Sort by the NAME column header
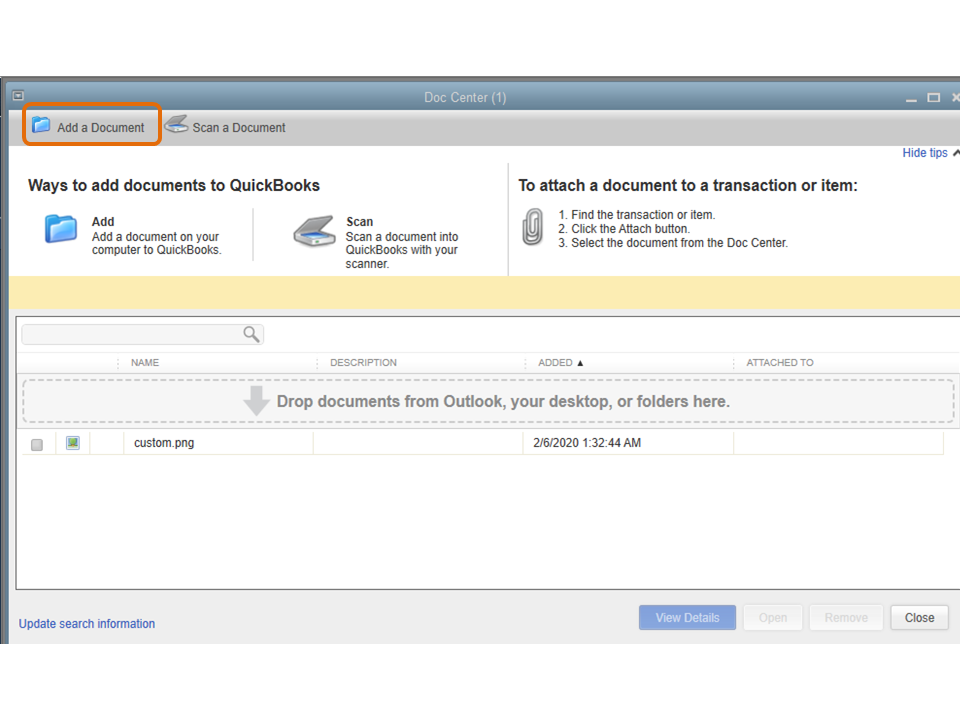Image resolution: width=960 pixels, height=720 pixels. pos(145,362)
